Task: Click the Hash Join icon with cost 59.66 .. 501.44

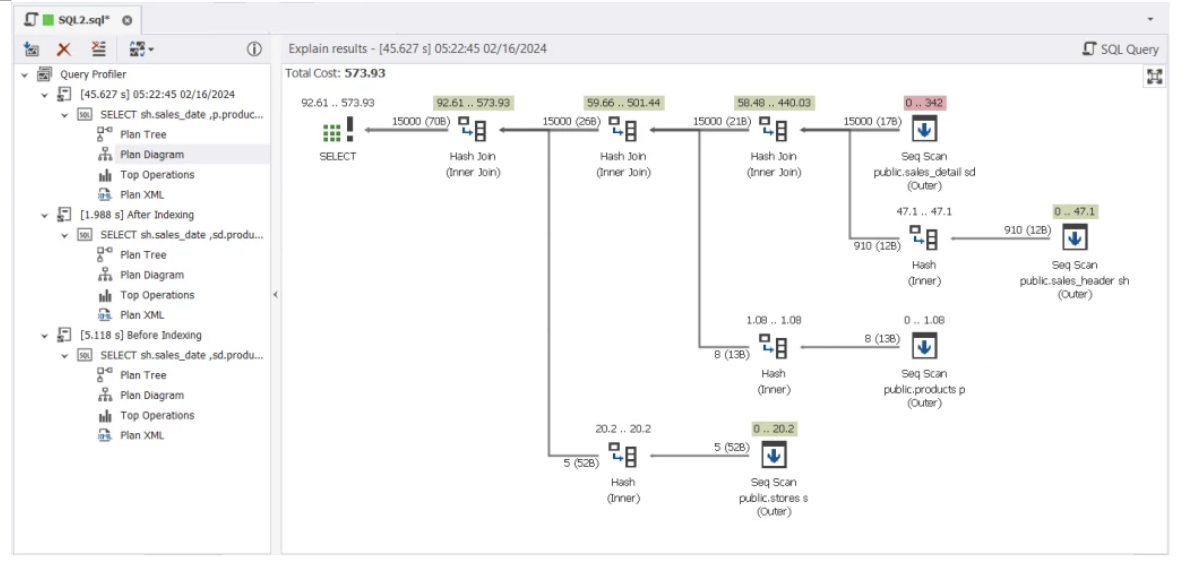Action: coord(622,130)
